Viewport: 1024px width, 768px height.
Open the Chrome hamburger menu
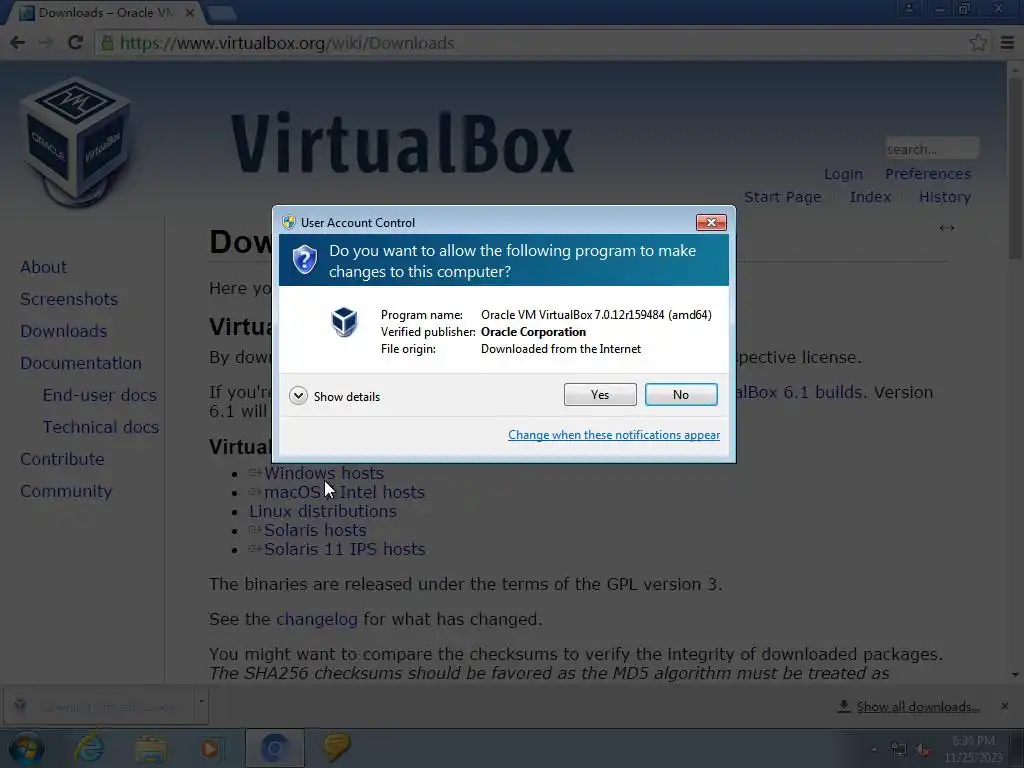1007,43
